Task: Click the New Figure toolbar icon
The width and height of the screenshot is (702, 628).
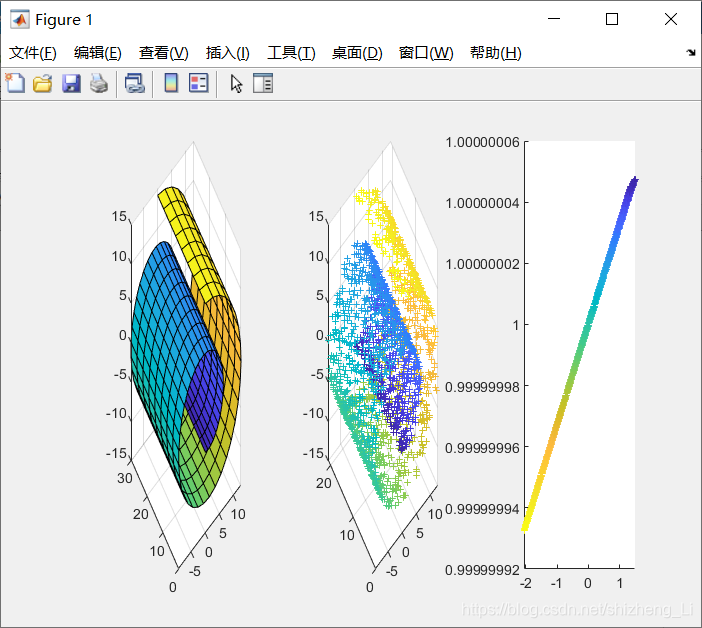Action: tap(16, 83)
